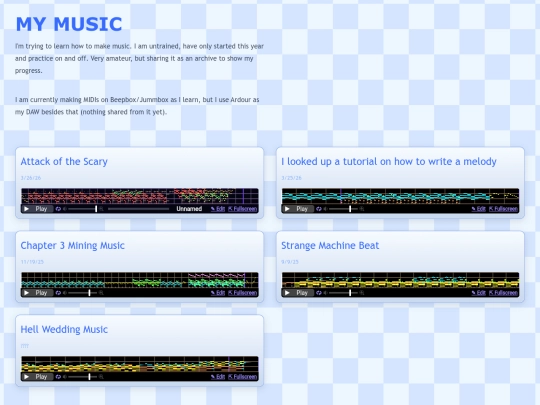Image resolution: width=540 pixels, height=405 pixels.
Task: Open melody tutorial song in Fullscreen
Action: click(503, 209)
